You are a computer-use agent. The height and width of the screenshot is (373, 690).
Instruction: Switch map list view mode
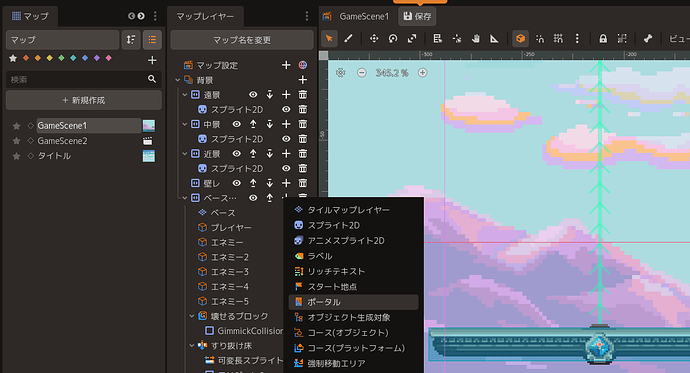pos(152,40)
